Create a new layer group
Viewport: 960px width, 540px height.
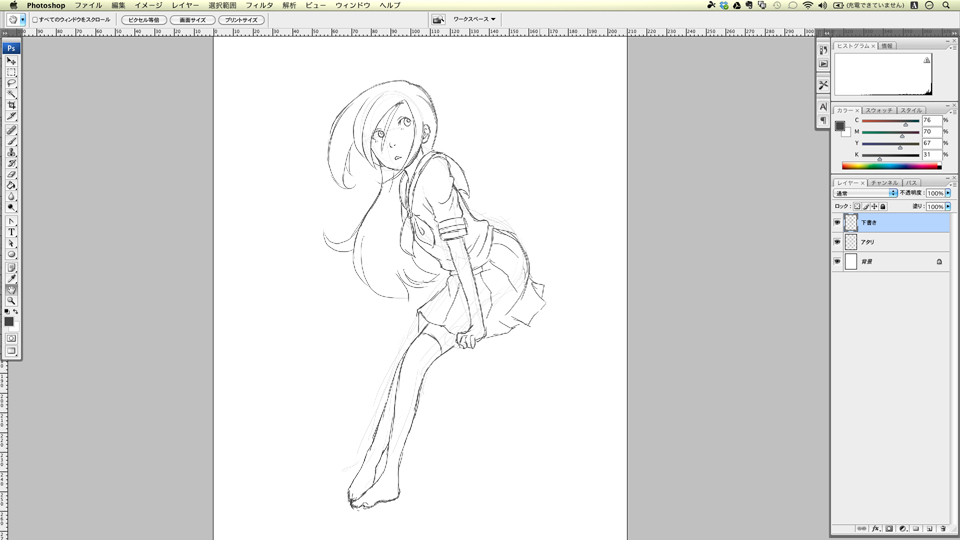click(x=916, y=528)
